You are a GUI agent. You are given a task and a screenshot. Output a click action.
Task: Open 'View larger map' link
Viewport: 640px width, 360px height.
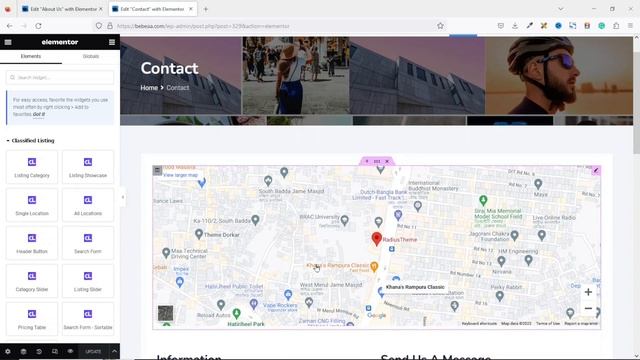point(180,175)
